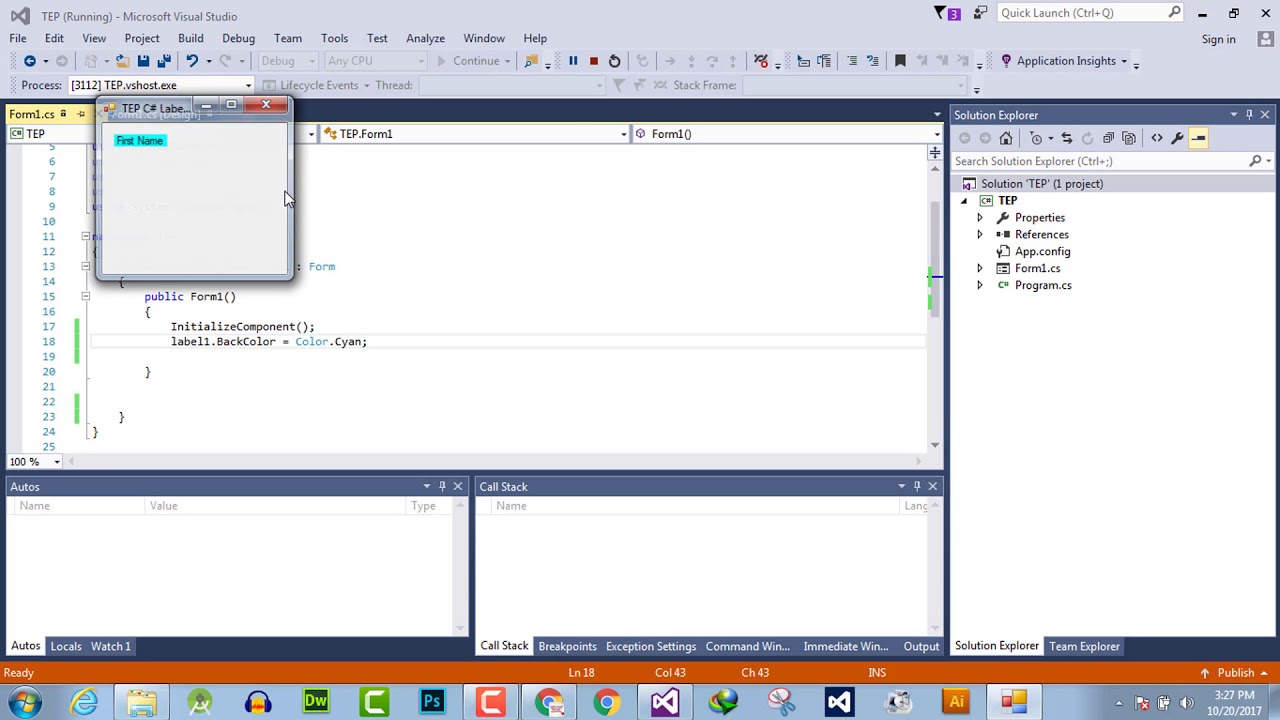1280x720 pixels.
Task: Switch to the Locals tab
Action: 66,646
